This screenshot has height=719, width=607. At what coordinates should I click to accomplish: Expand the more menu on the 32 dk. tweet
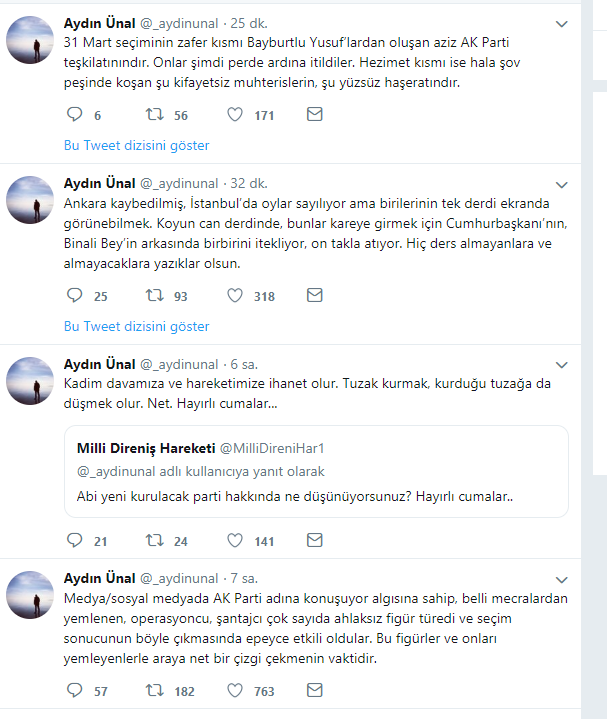pos(562,185)
